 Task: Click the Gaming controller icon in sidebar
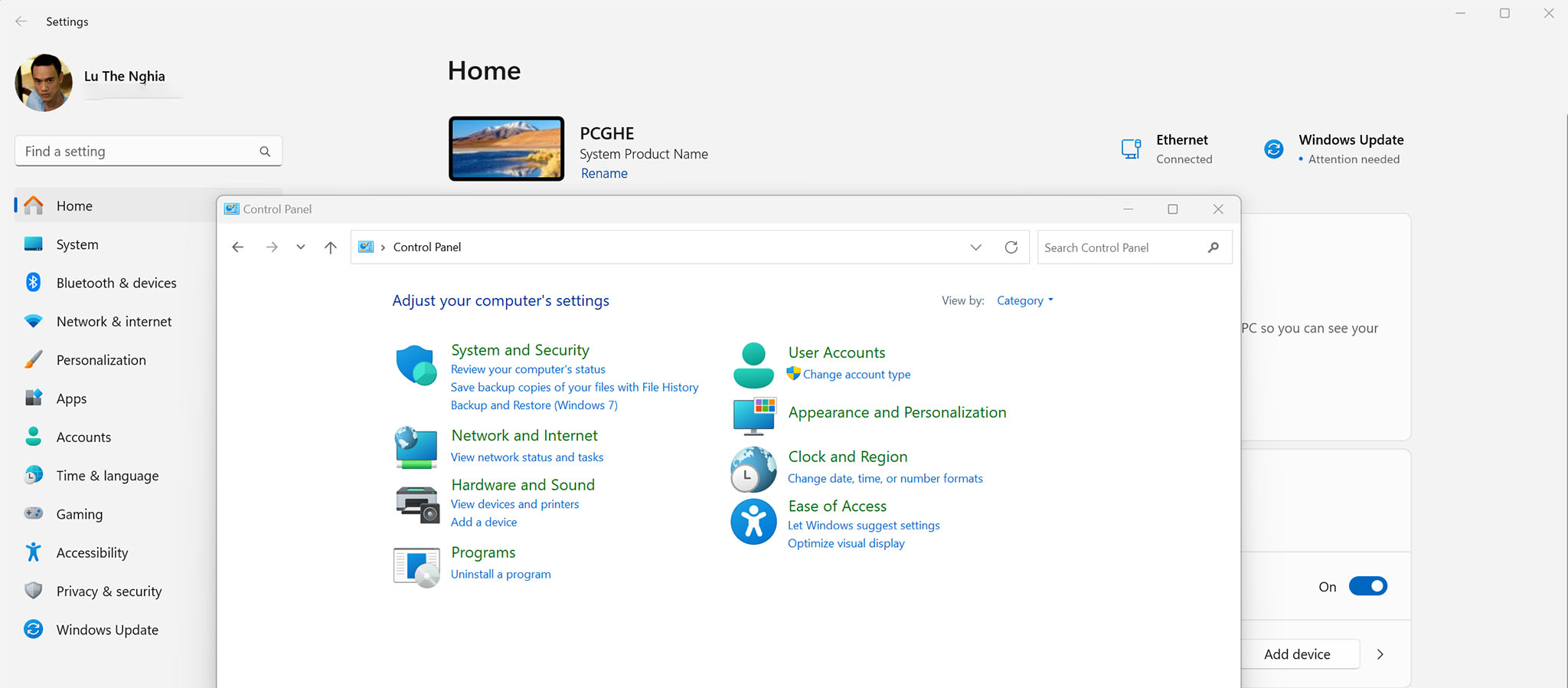pos(33,513)
